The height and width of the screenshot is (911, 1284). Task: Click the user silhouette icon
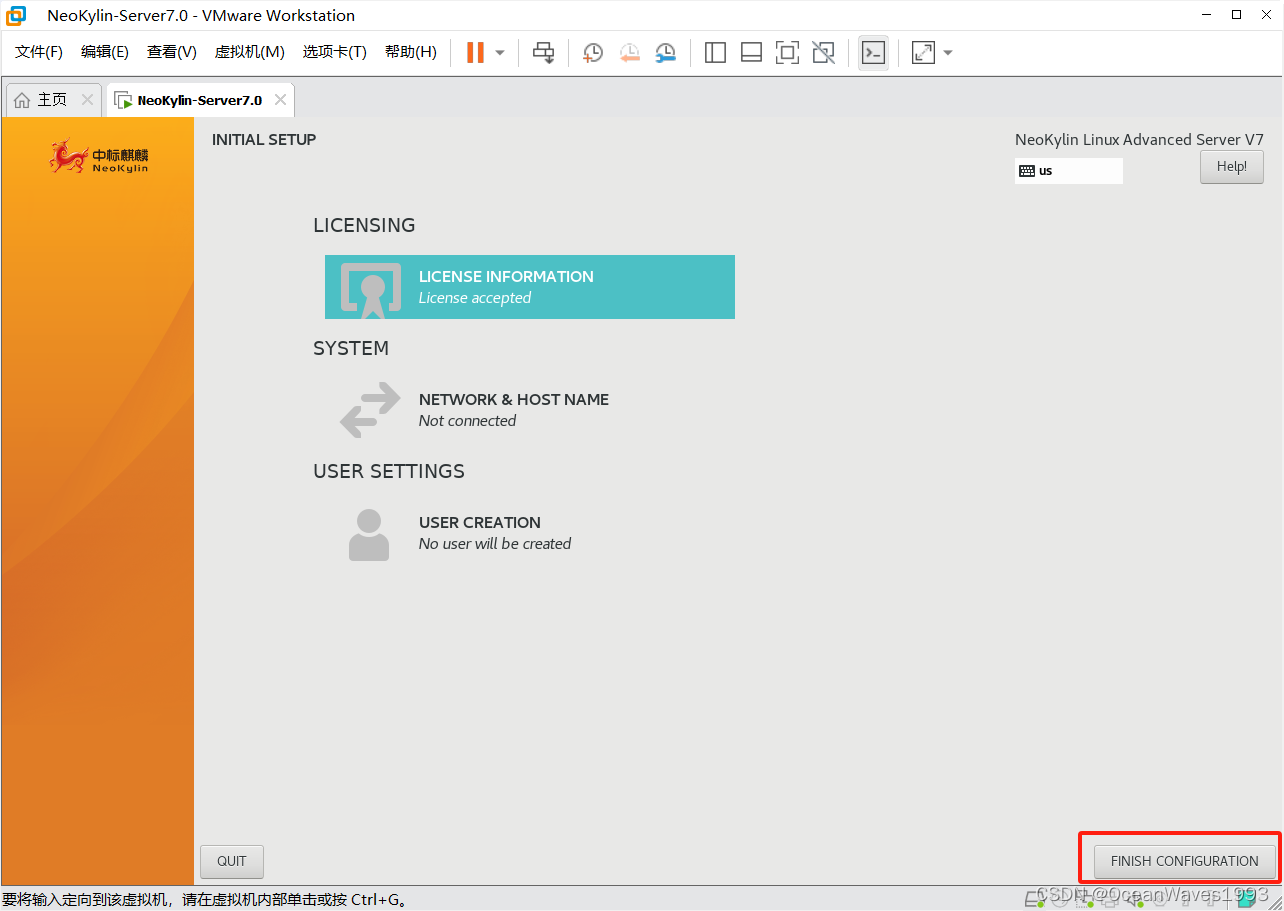tap(369, 535)
